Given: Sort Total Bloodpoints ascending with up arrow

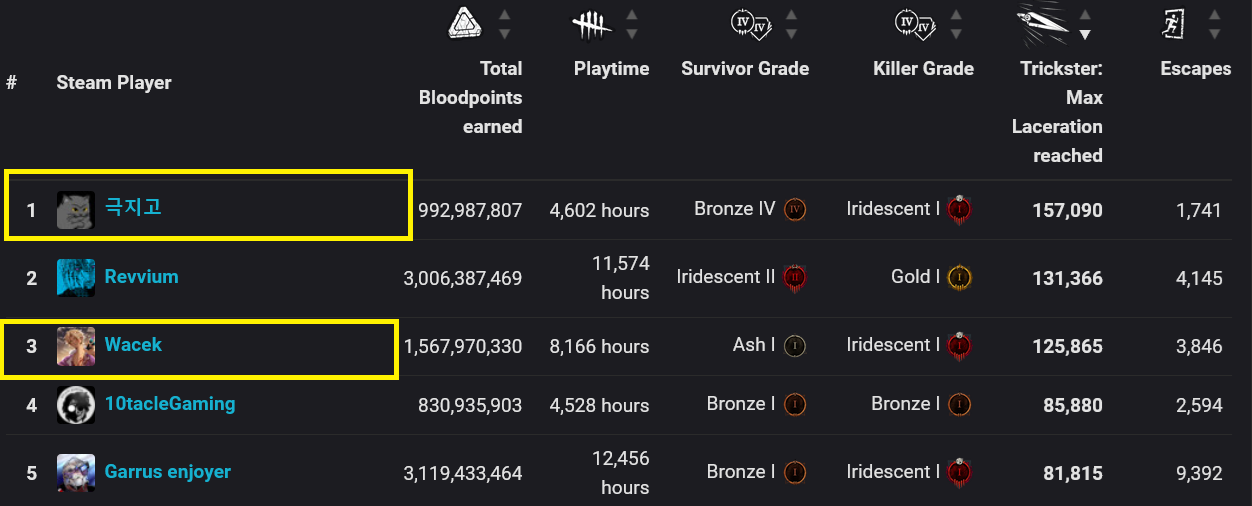Looking at the screenshot, I should pos(504,15).
